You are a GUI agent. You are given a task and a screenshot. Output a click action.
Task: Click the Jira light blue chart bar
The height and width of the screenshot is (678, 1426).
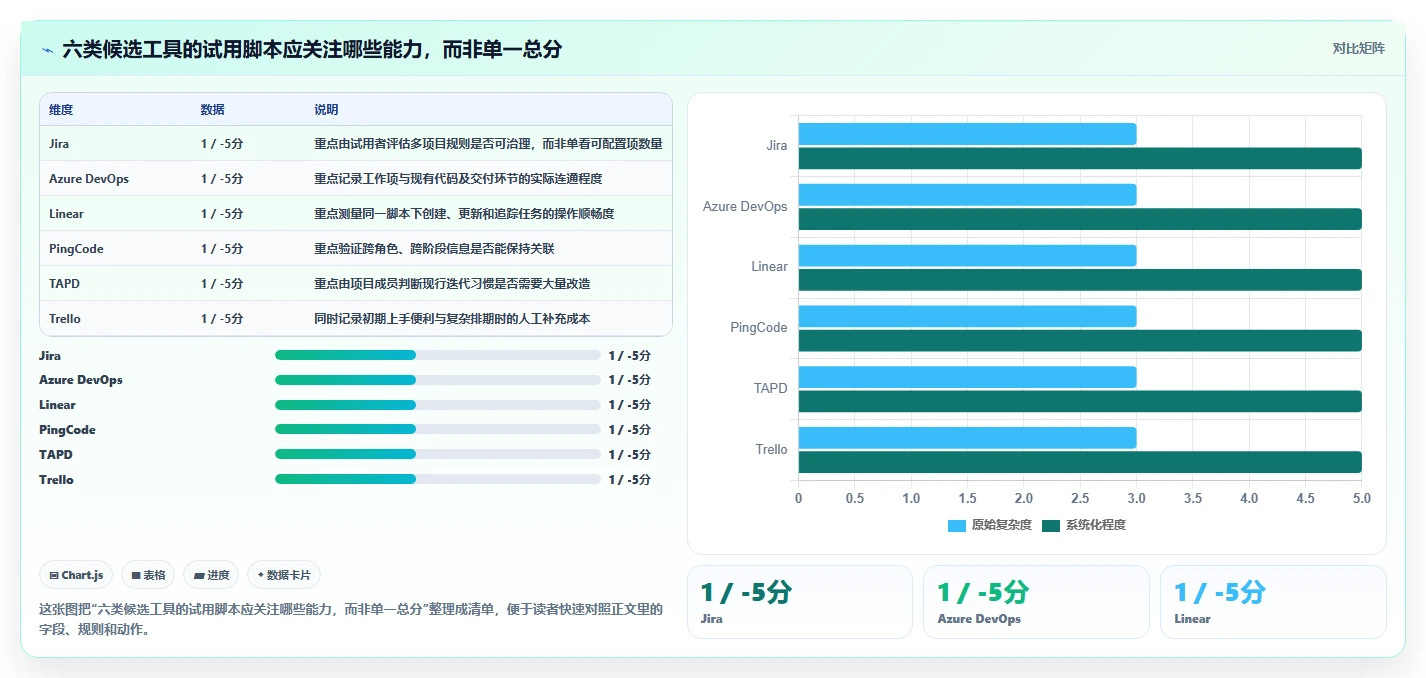tap(967, 134)
